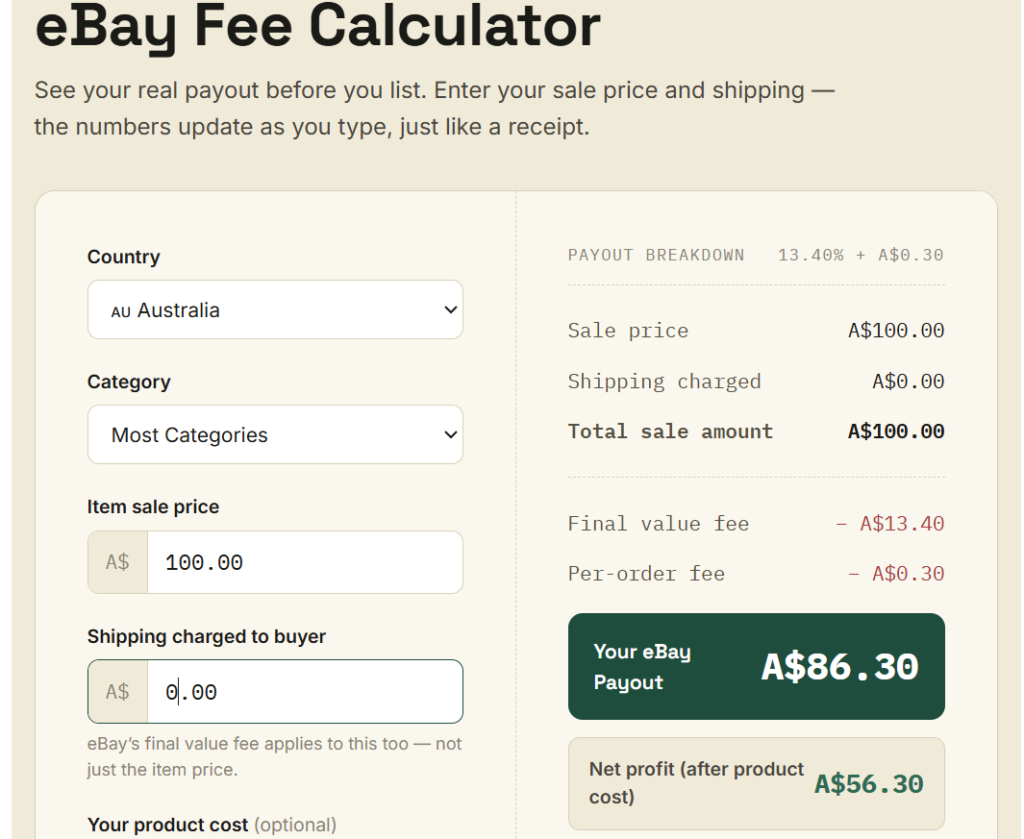Click the Net profit A$56.30 amount

point(869,784)
